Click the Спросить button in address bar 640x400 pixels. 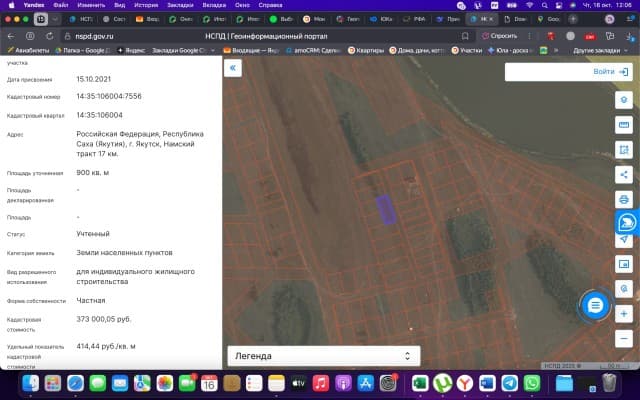pyautogui.click(x=502, y=35)
